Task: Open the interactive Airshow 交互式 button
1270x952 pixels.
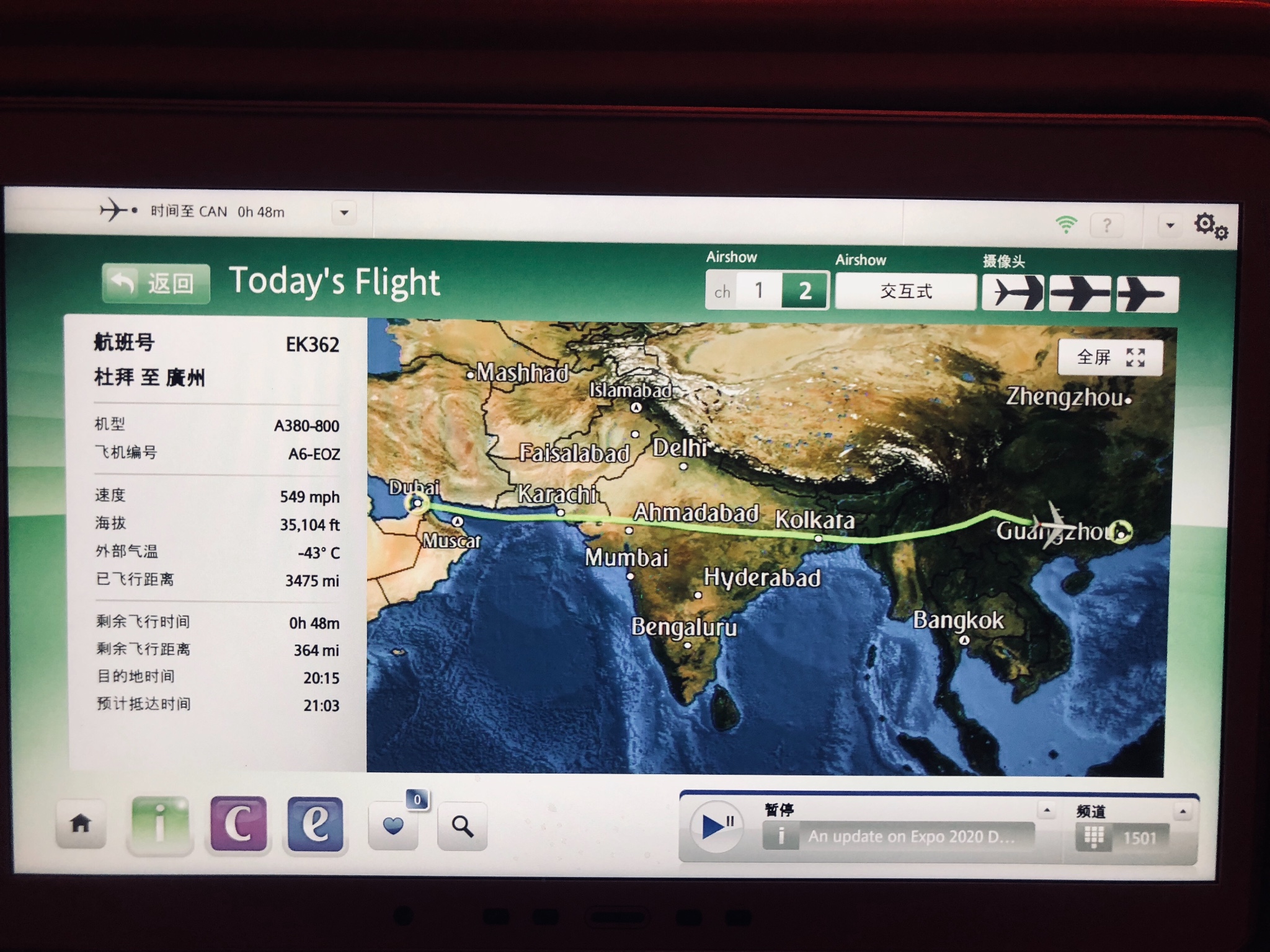Action: pos(906,291)
